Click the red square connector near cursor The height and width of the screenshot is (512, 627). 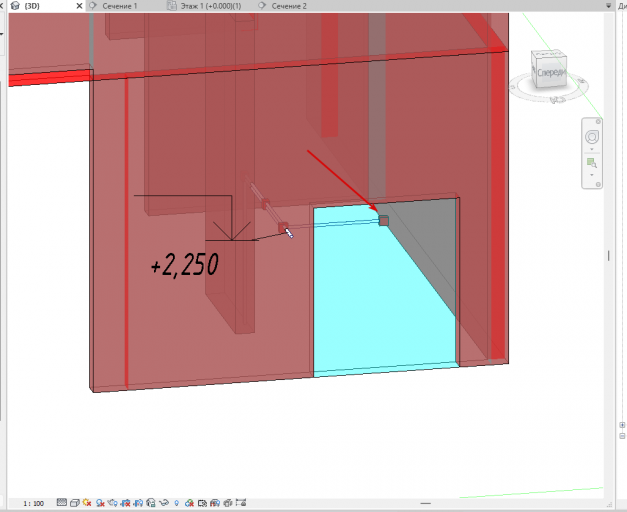click(x=283, y=227)
